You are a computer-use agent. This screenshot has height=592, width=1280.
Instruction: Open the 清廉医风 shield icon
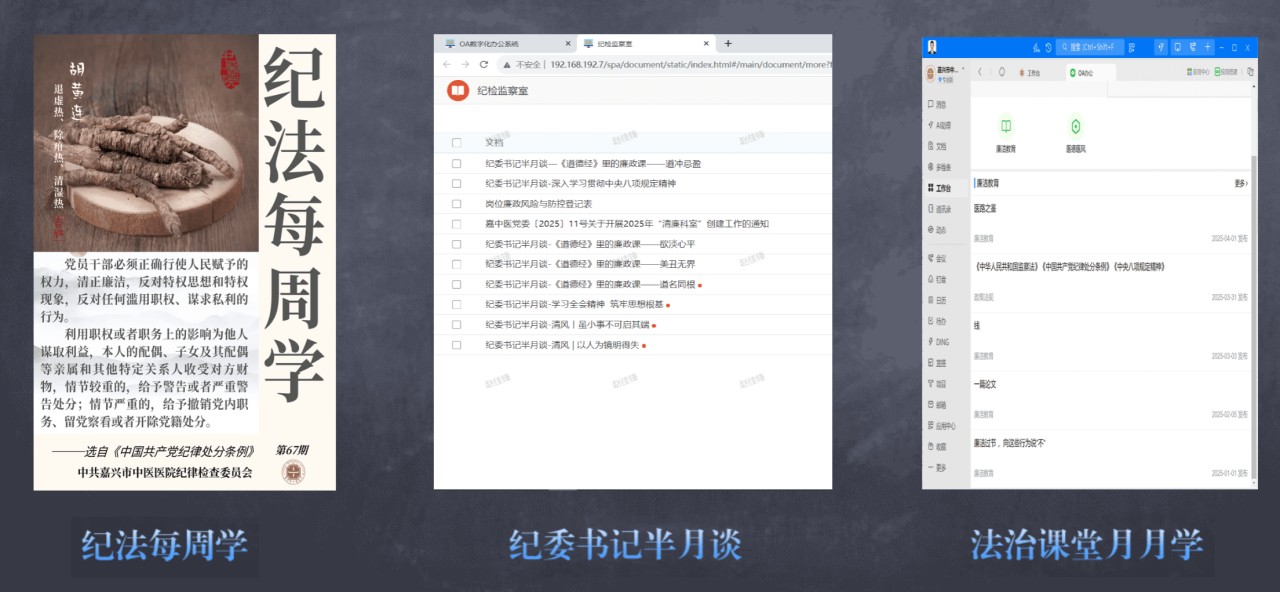(1075, 127)
